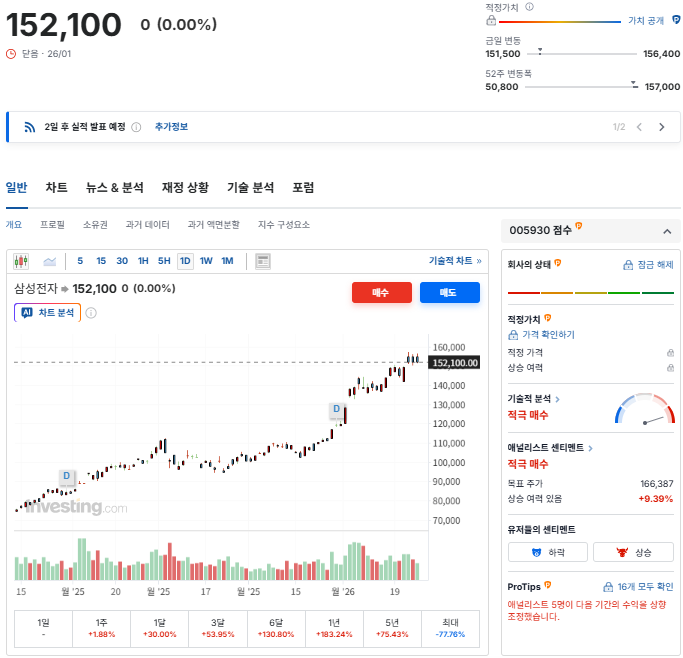Select the 1W chart interval
This screenshot has width=683, height=658.
206,261
